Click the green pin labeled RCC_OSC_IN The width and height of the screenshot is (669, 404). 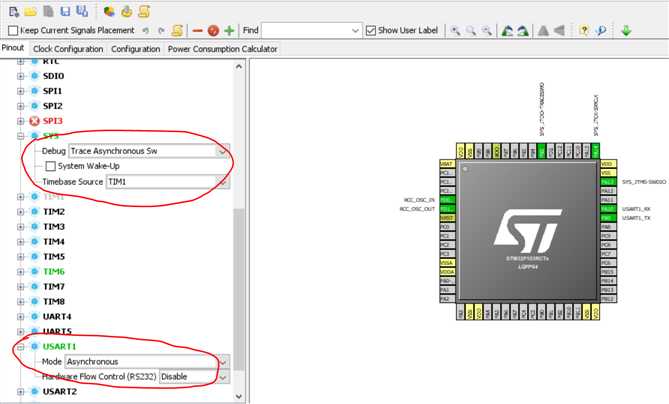coord(447,200)
